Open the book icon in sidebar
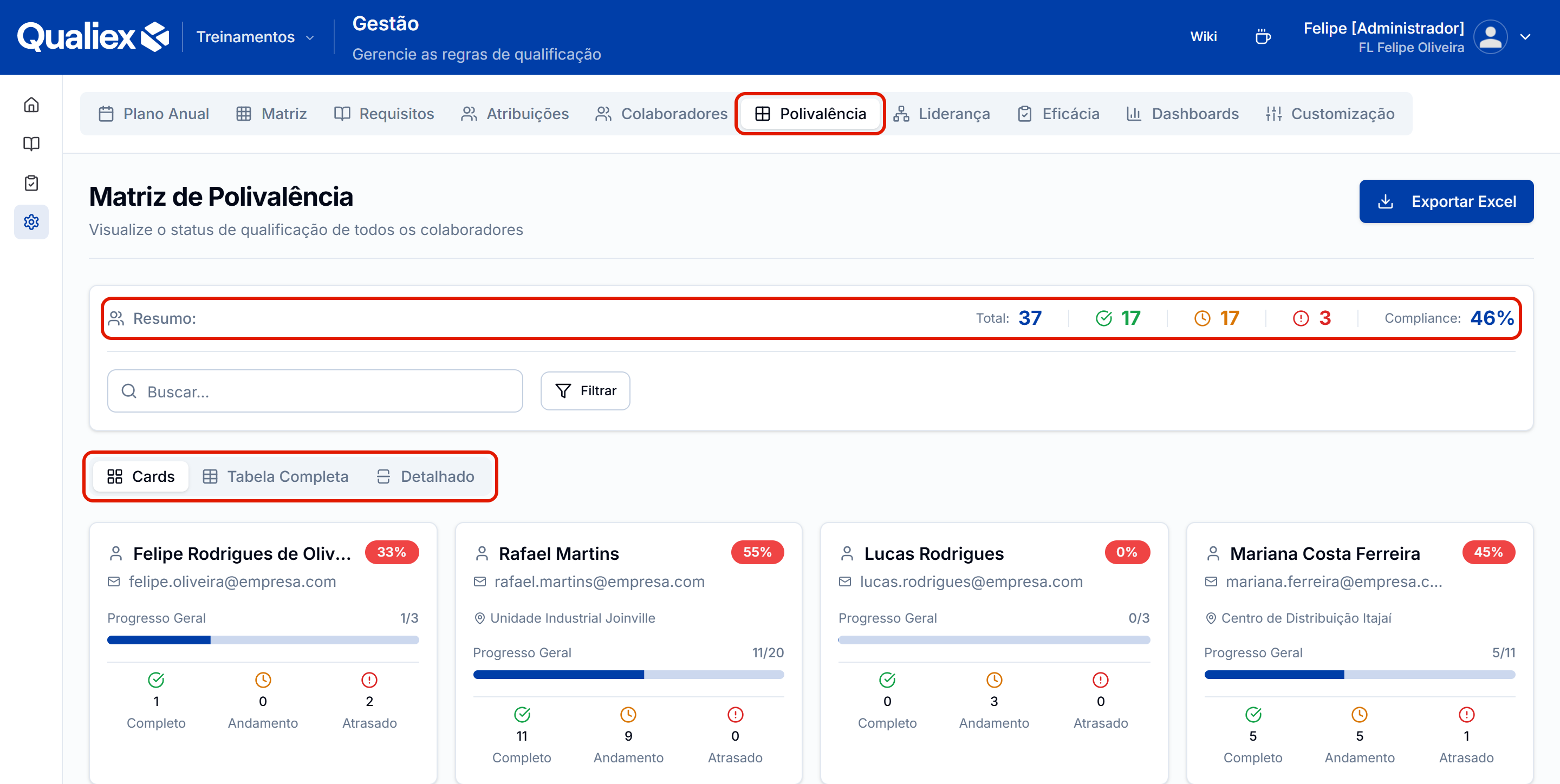 [31, 144]
